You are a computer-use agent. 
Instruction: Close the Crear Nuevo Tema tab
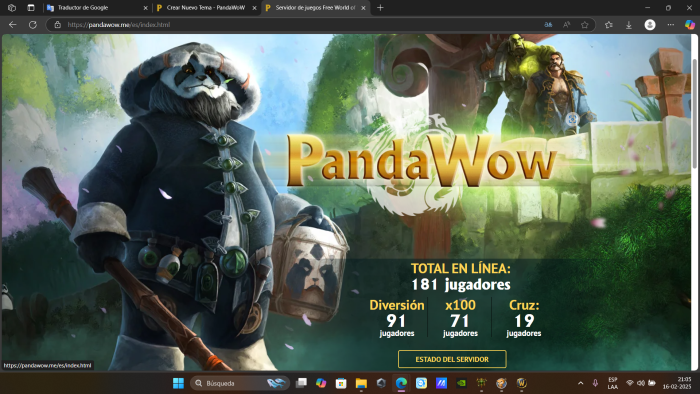click(x=254, y=8)
